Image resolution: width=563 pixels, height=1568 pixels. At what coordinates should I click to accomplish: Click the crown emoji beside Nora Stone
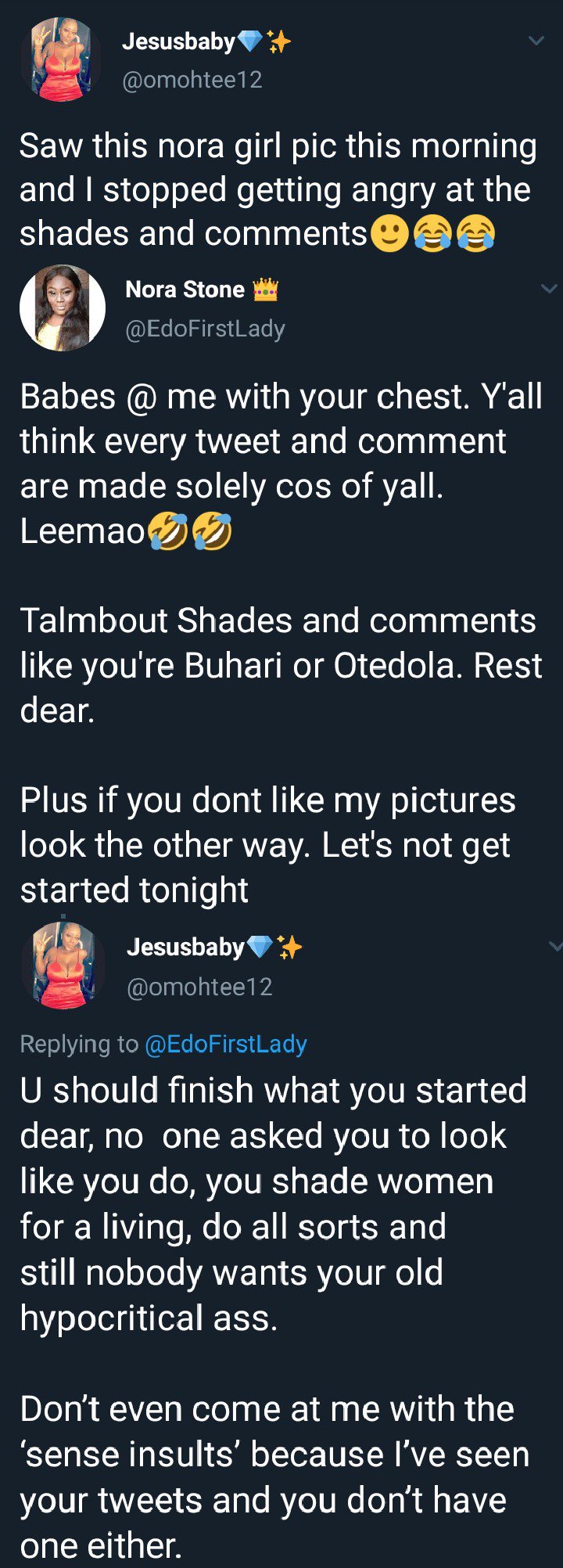[266, 290]
